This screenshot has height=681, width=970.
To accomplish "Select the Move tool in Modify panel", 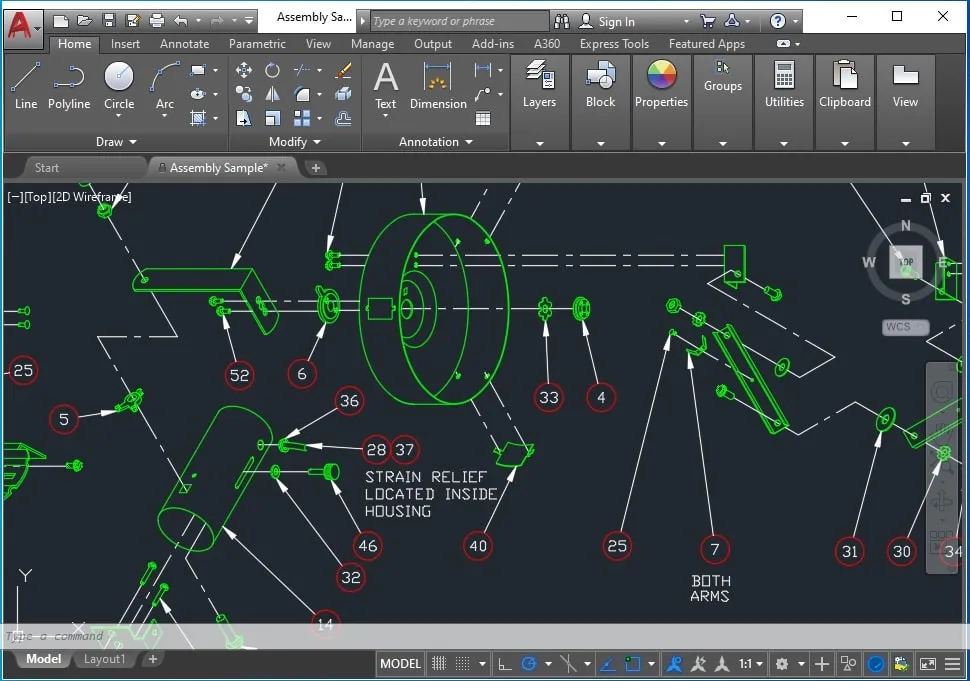I will pyautogui.click(x=244, y=70).
